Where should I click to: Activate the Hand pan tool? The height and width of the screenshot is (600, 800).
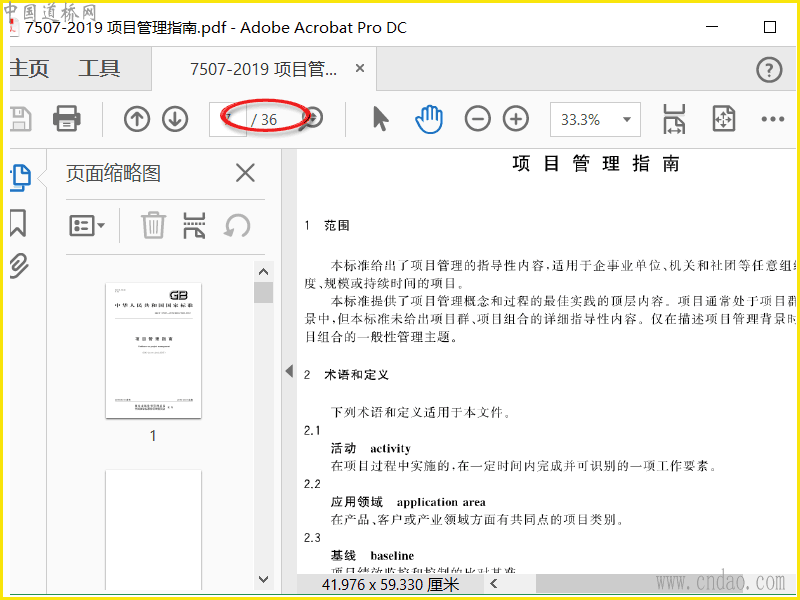coord(429,119)
